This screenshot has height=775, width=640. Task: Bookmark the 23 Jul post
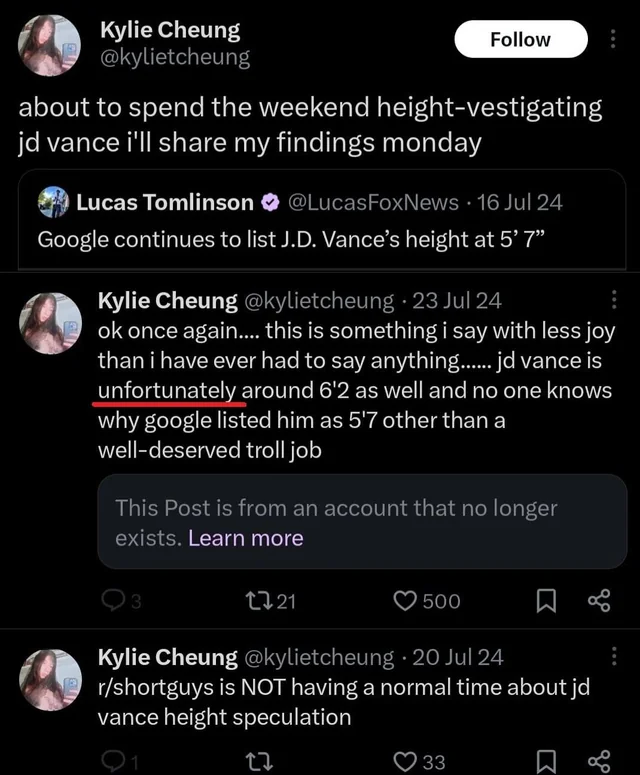547,600
